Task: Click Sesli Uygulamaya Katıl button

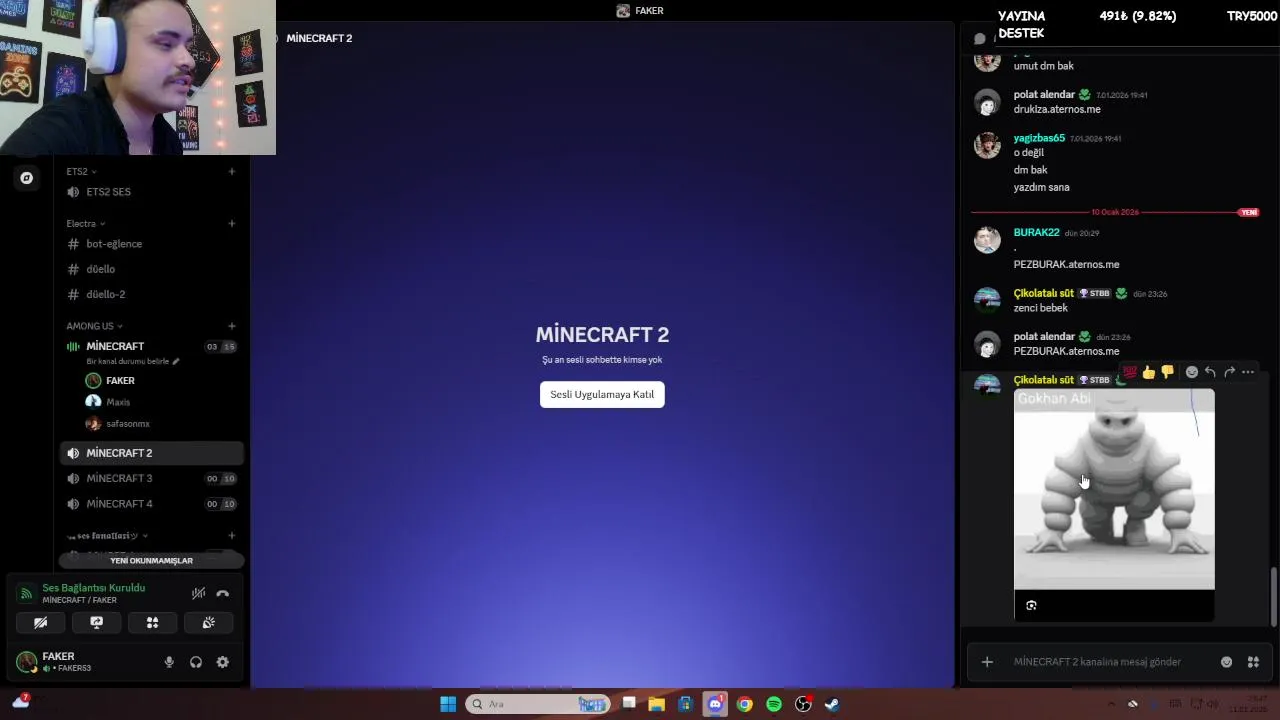Action: coord(602,394)
